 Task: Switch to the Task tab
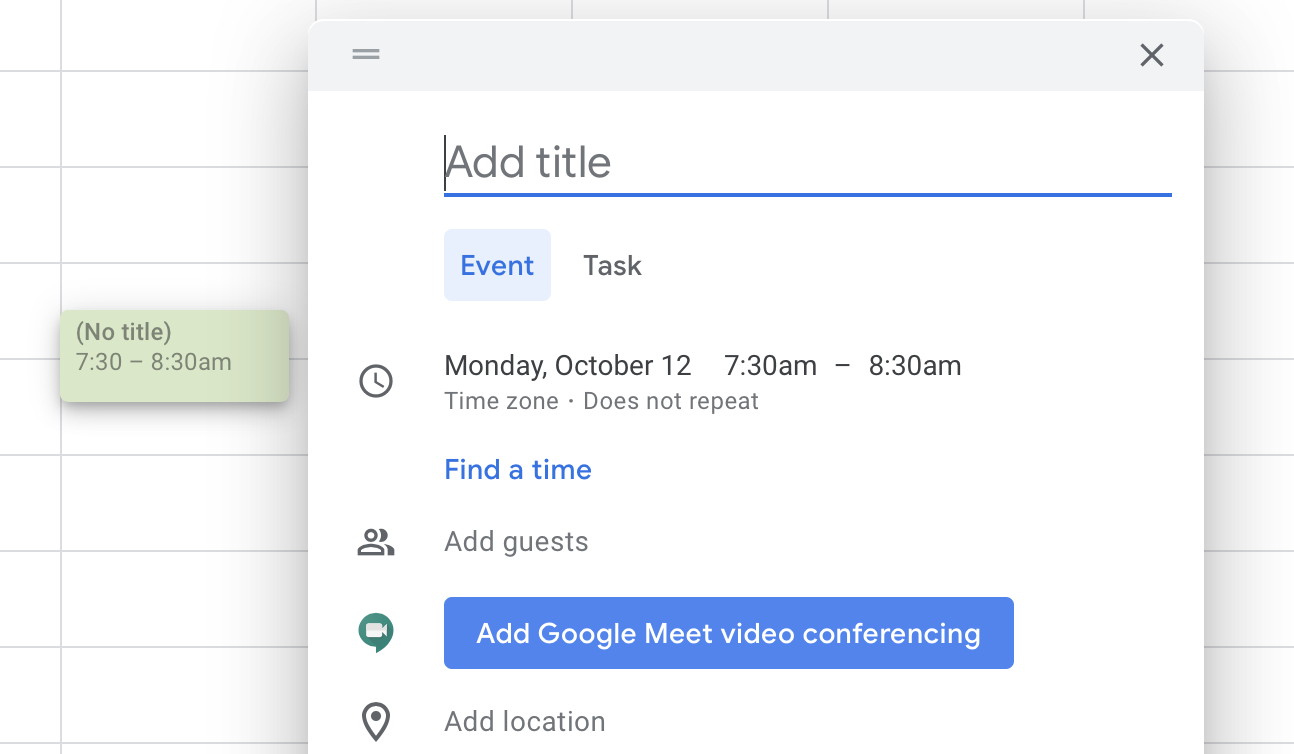[612, 265]
